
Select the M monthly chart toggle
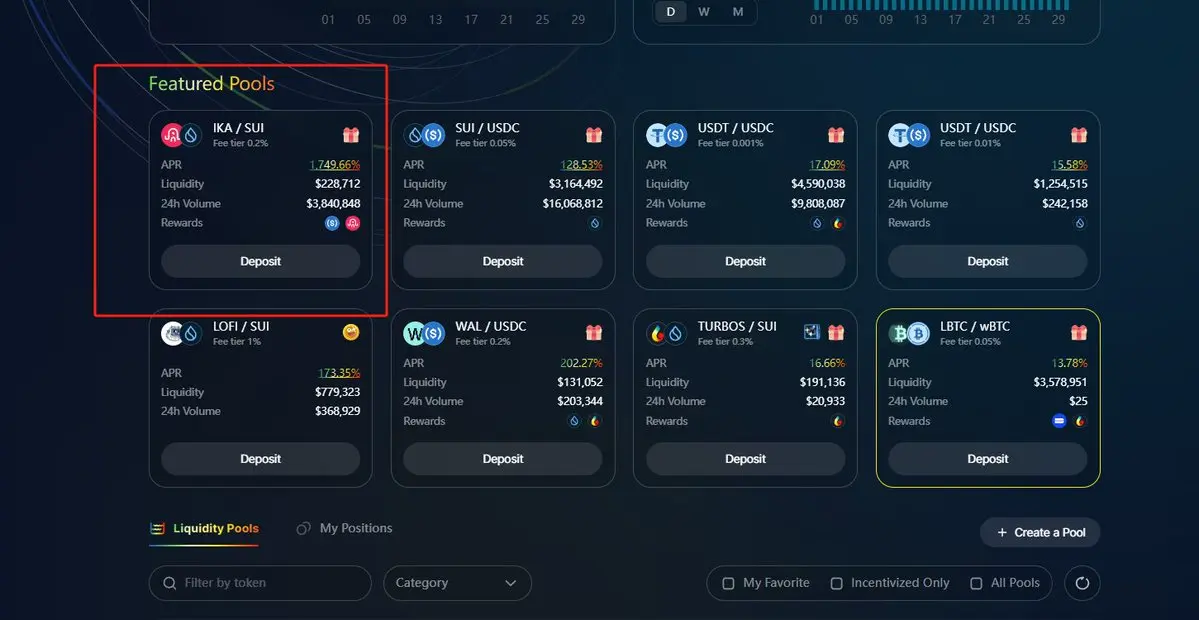coord(738,11)
